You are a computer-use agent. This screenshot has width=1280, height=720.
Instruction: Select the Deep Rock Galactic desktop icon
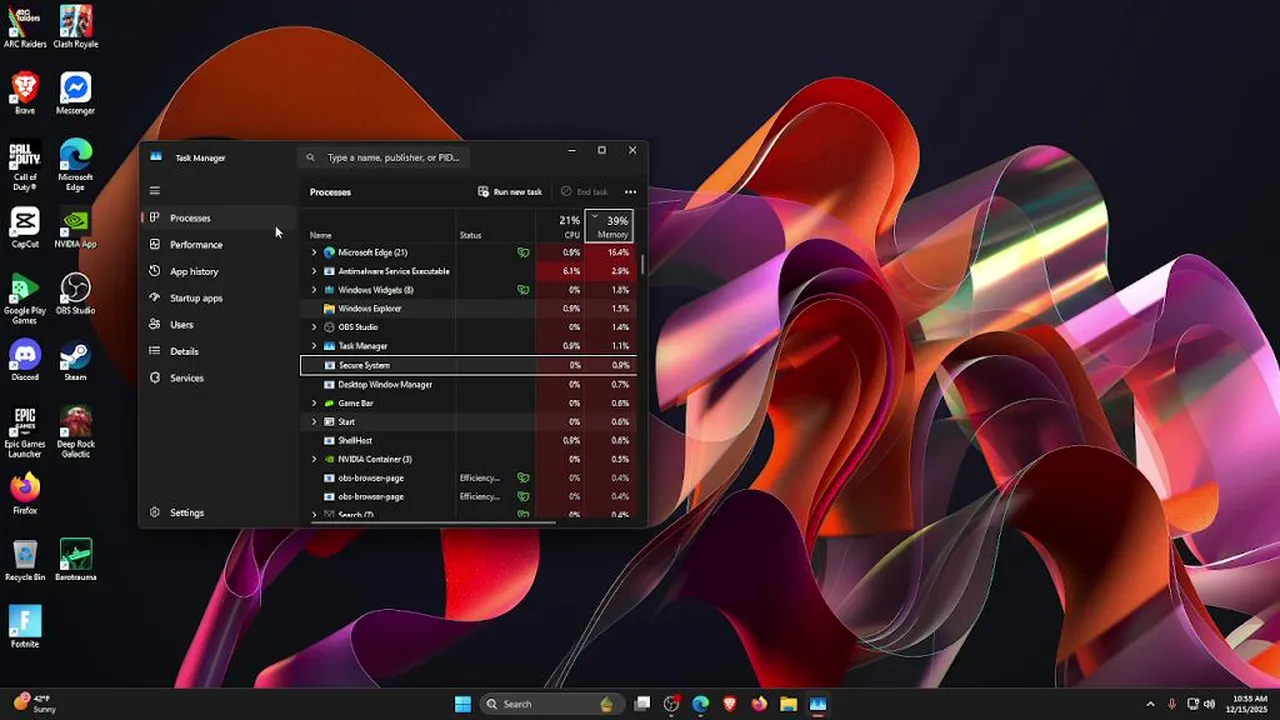point(76,432)
